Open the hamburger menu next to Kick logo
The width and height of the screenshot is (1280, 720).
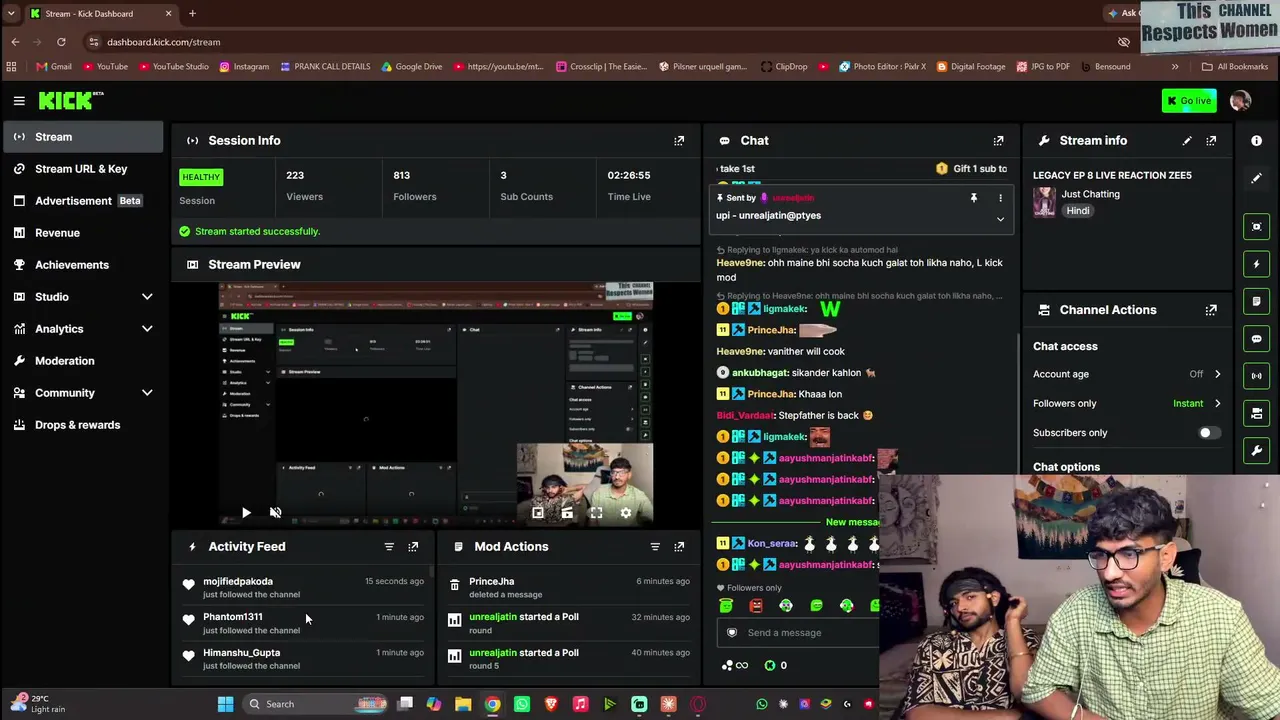point(19,100)
